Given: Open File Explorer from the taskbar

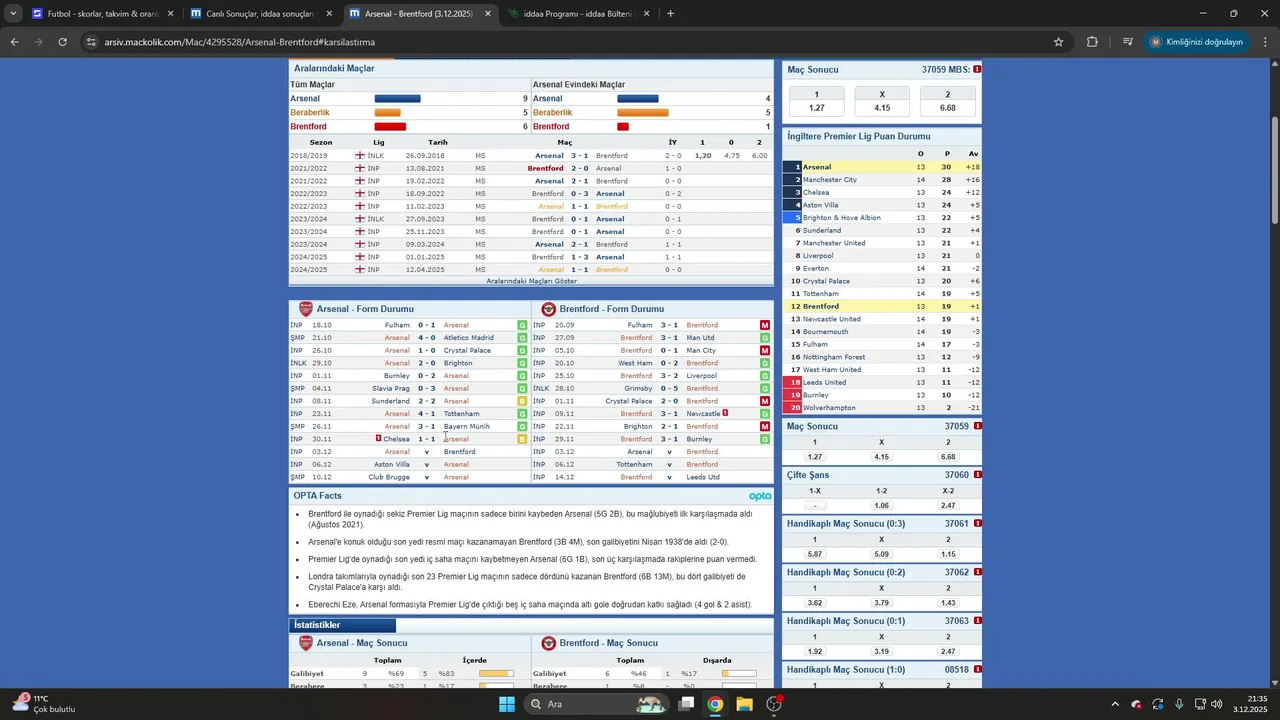Looking at the screenshot, I should click(744, 704).
